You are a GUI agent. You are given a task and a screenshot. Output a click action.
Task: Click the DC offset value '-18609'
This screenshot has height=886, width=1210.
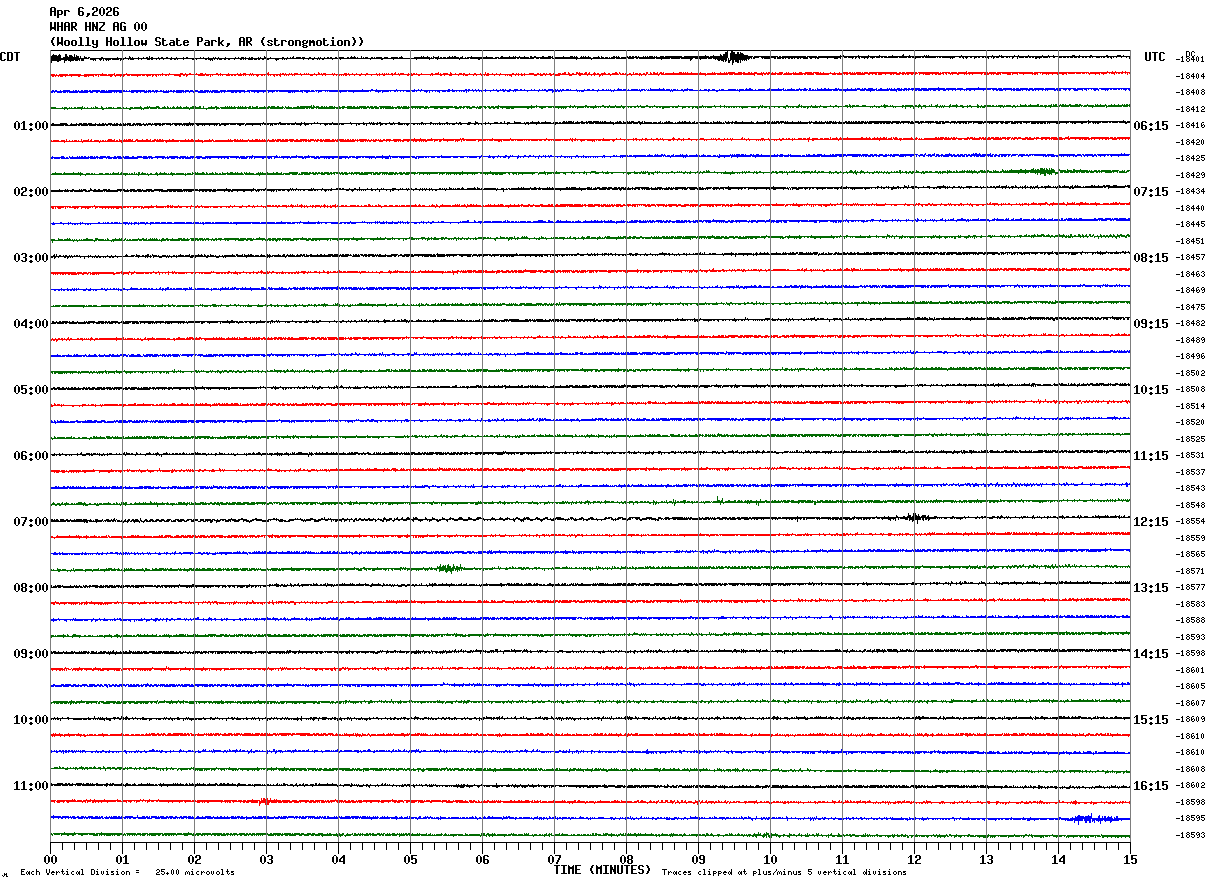coord(1191,719)
